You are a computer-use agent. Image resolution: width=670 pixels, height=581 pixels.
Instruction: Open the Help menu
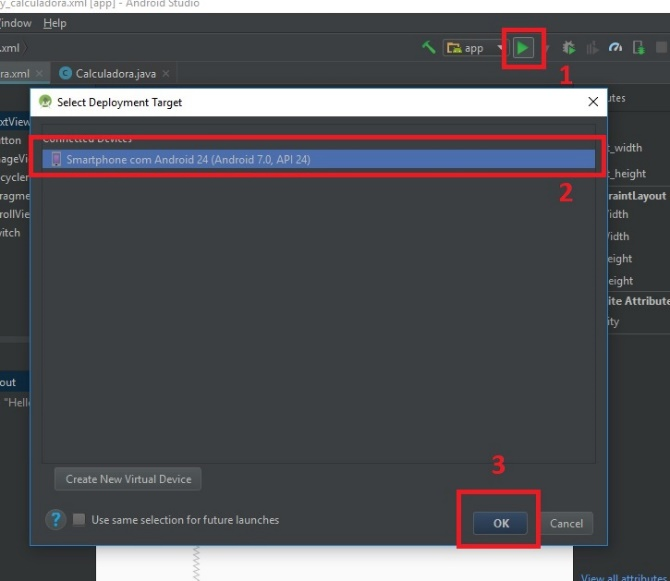(x=55, y=23)
